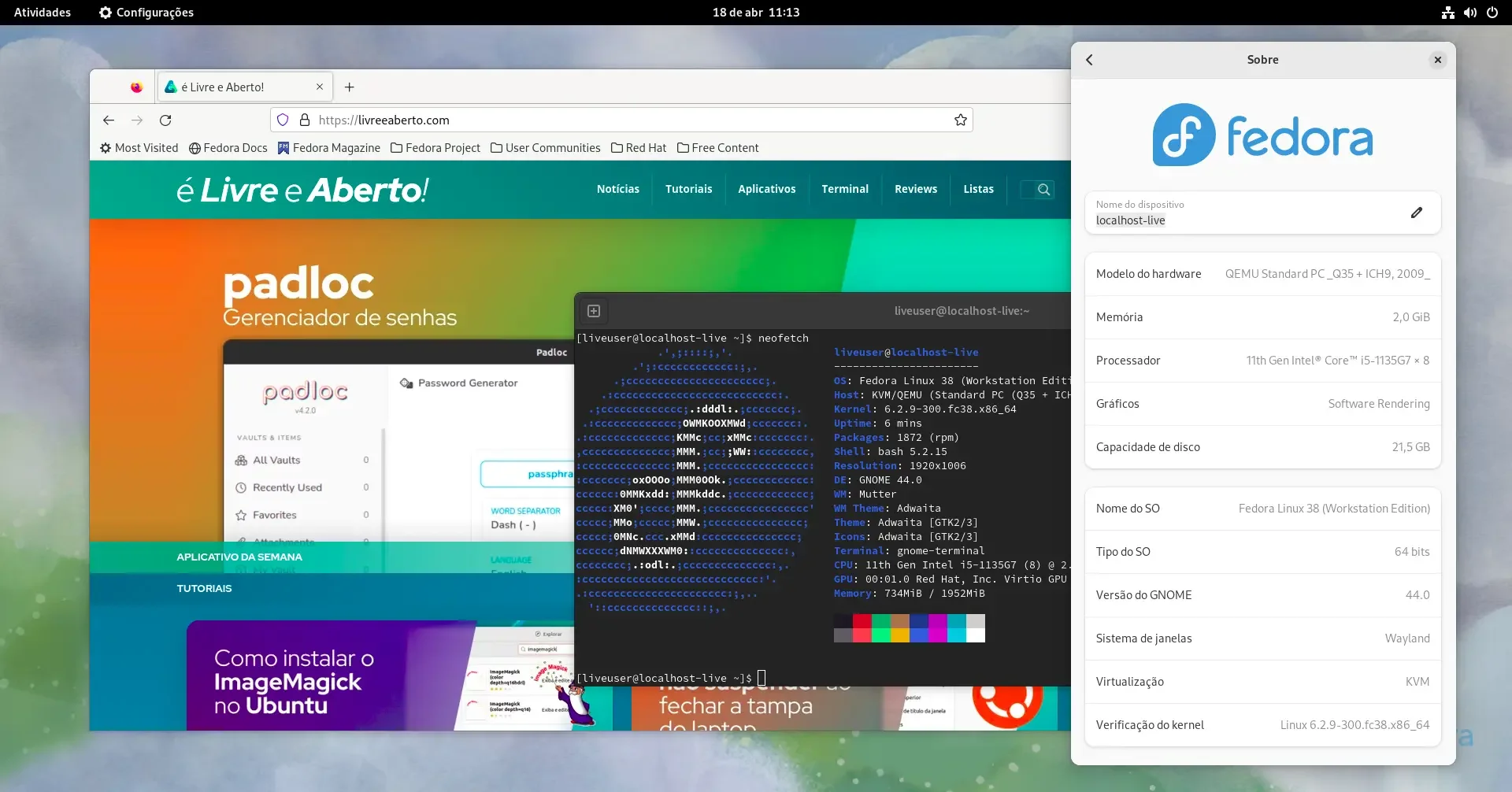This screenshot has width=1512, height=792.
Task: Select Sistema de janelas Wayland row
Action: point(1262,638)
